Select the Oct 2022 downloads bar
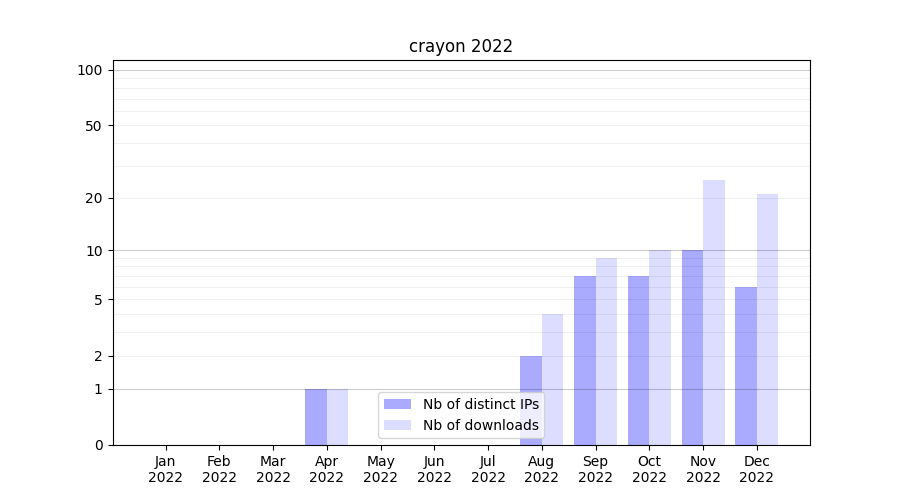The image size is (900, 500). 660,347
